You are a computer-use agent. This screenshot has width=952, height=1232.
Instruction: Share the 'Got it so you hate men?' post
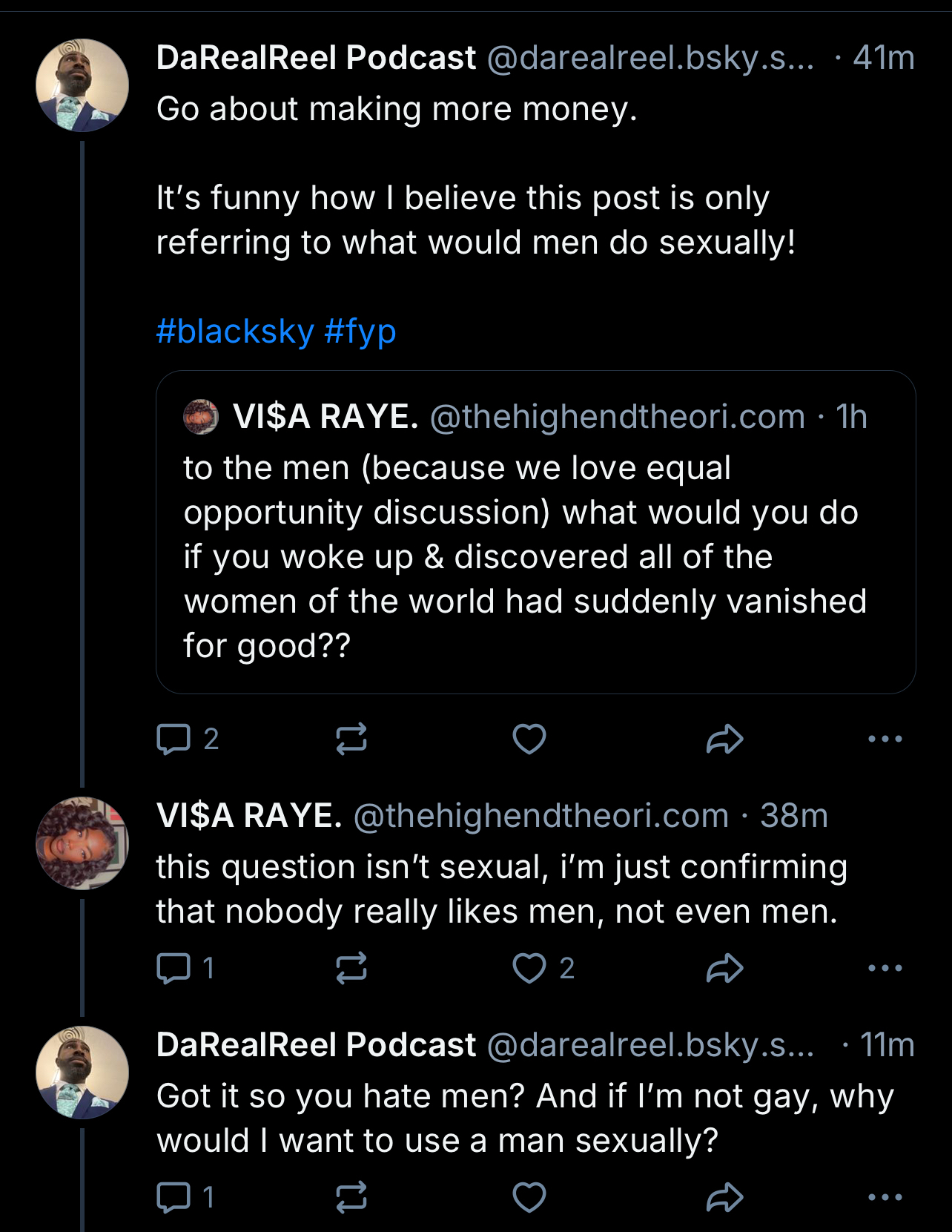coord(724,1197)
